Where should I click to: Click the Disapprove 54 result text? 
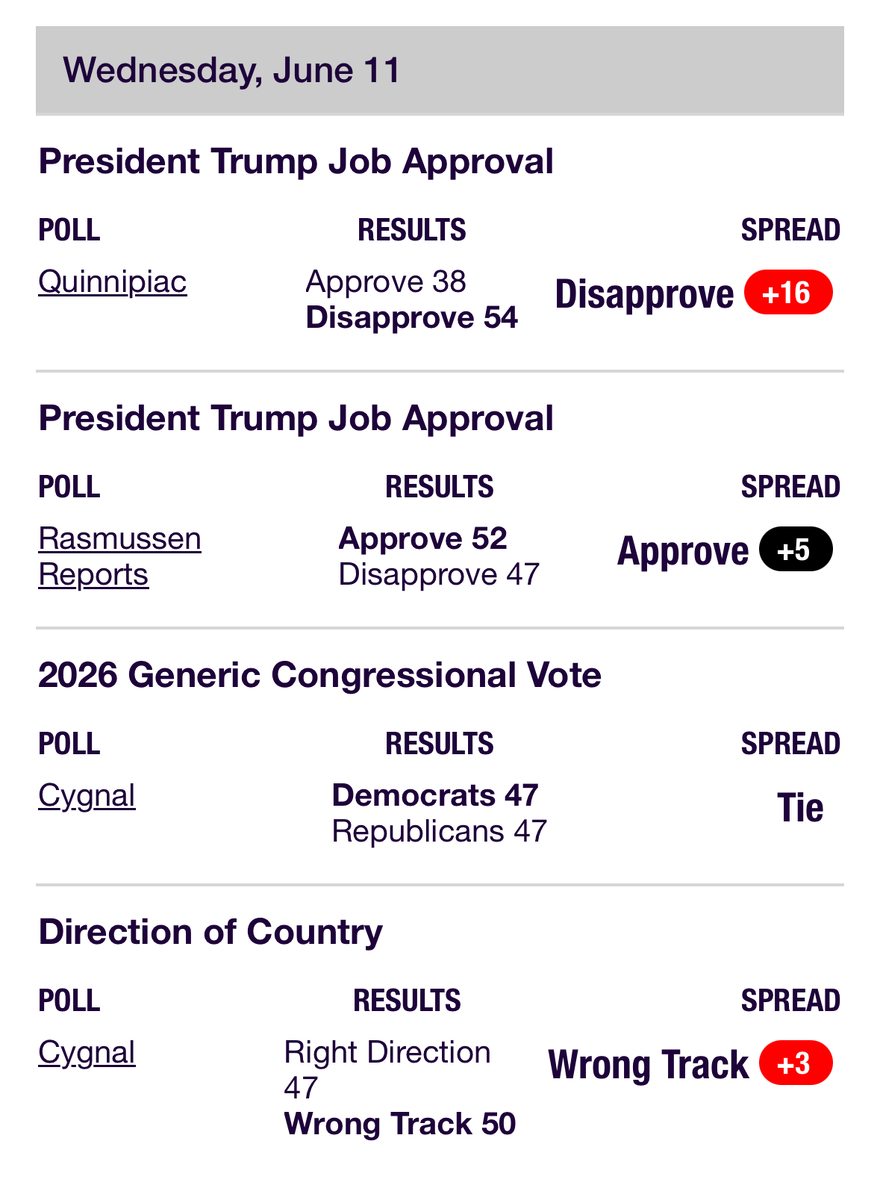point(412,318)
